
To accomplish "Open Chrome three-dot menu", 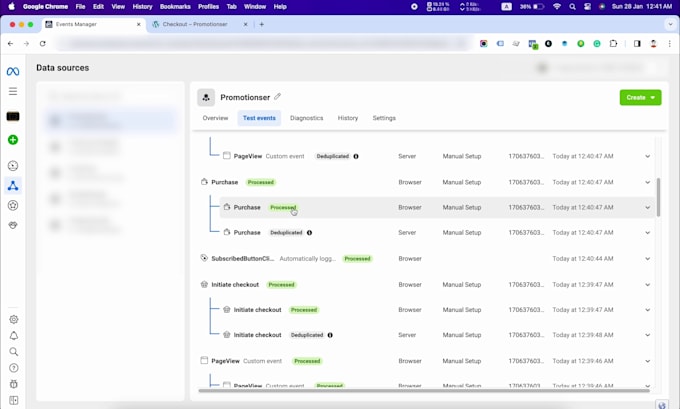I will [670, 43].
